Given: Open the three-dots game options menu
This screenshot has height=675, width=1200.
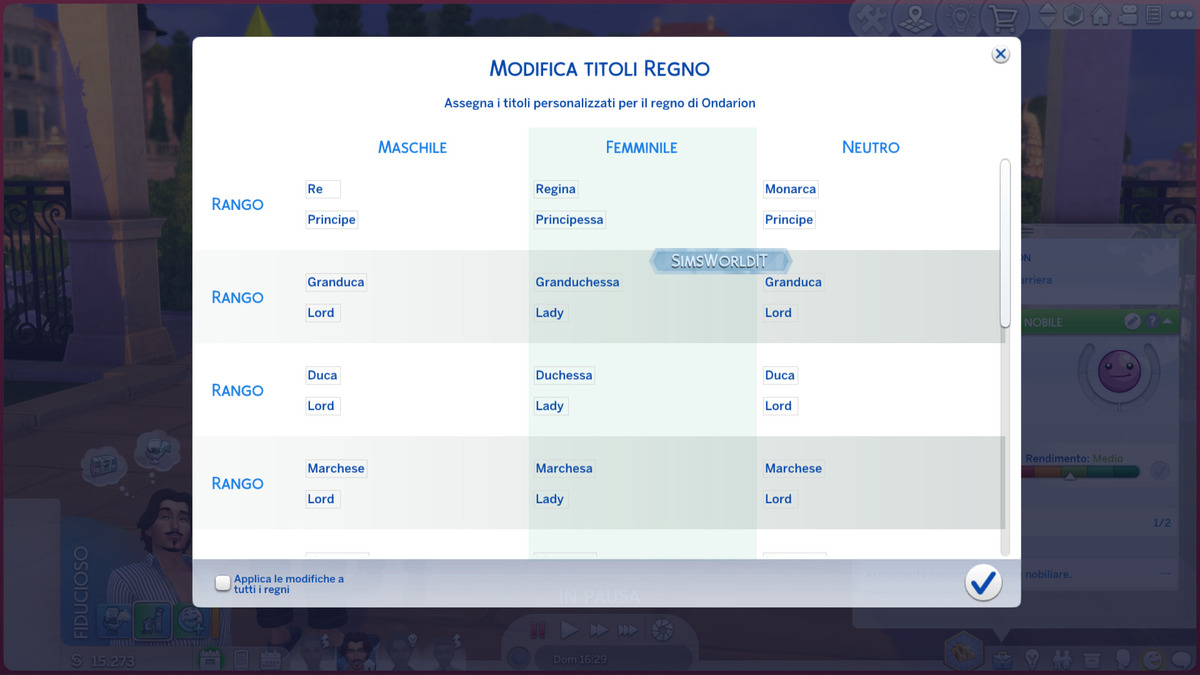Looking at the screenshot, I should (1180, 16).
